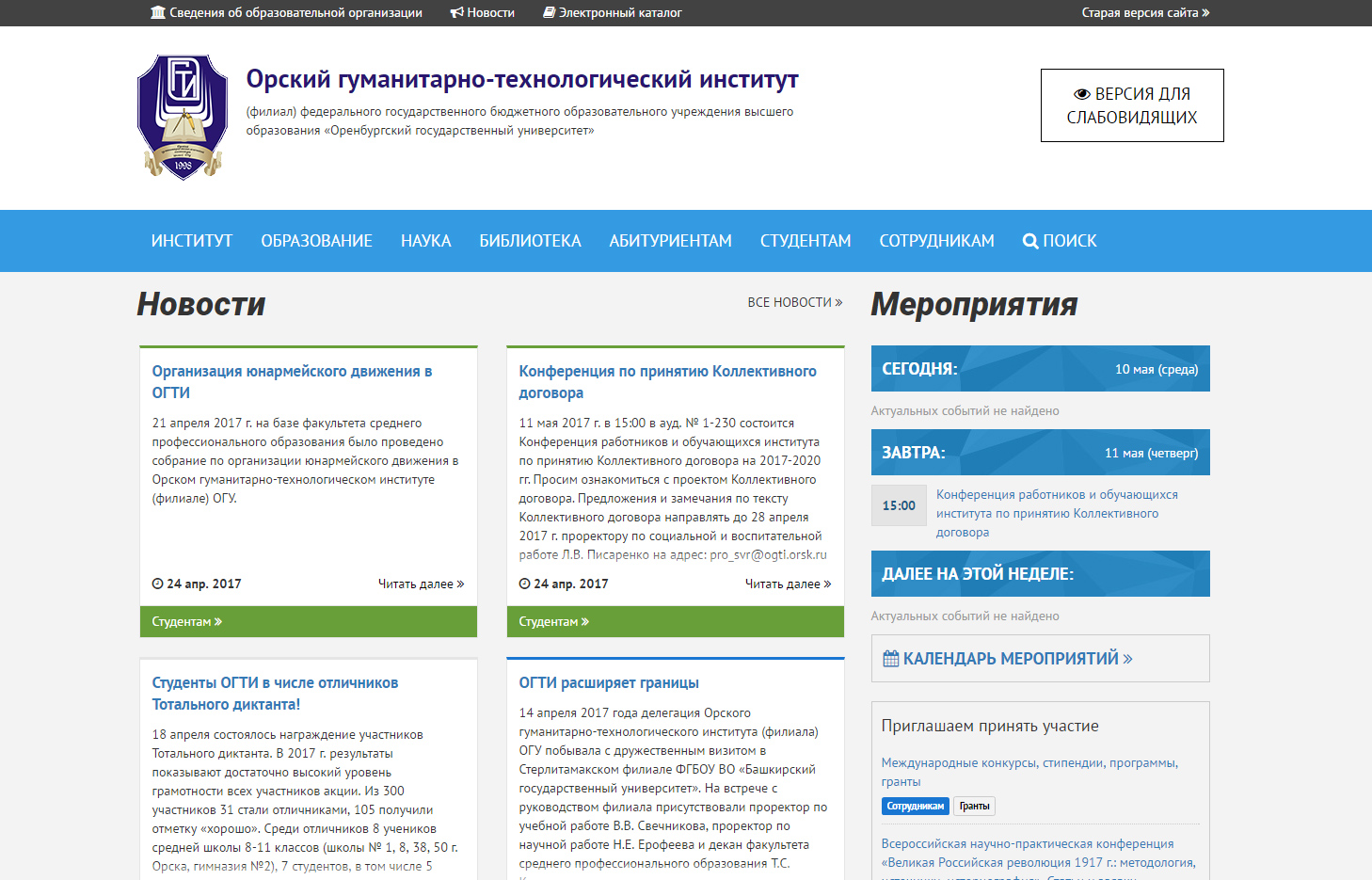
Task: Open the АБИТУРИЕНТАМ menu
Action: pyautogui.click(x=671, y=241)
